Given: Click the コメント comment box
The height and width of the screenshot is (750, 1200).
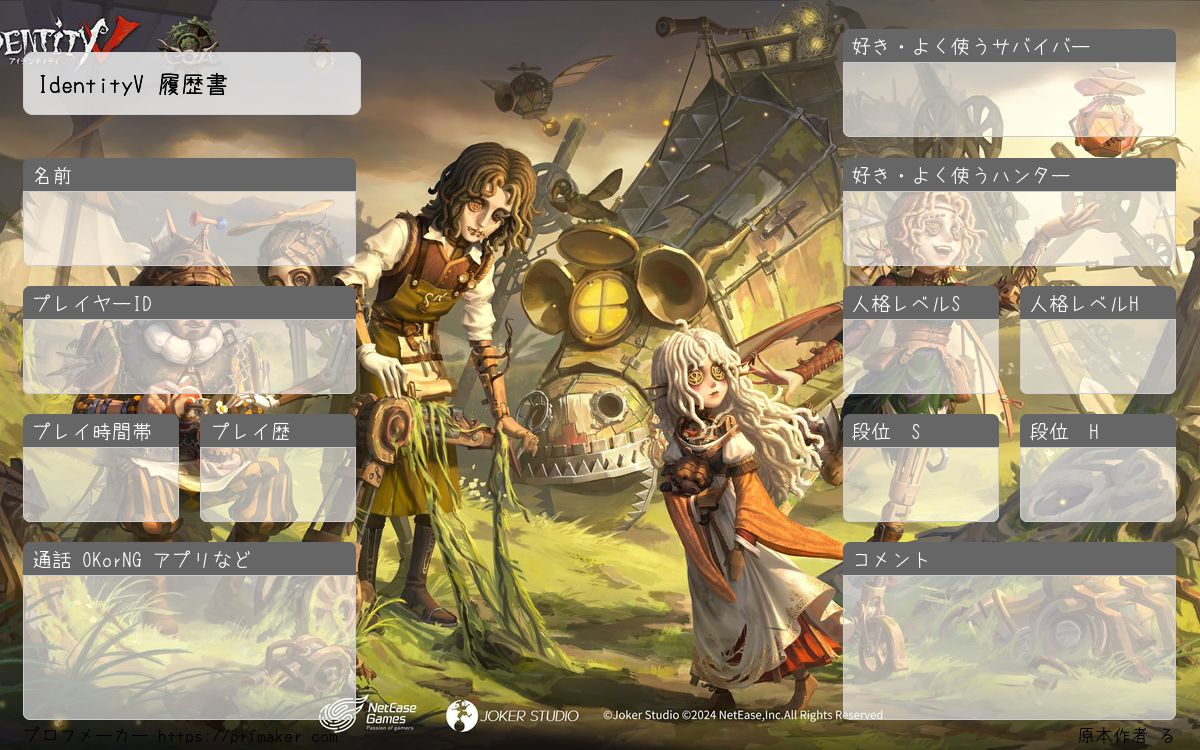Looking at the screenshot, I should (x=1009, y=647).
